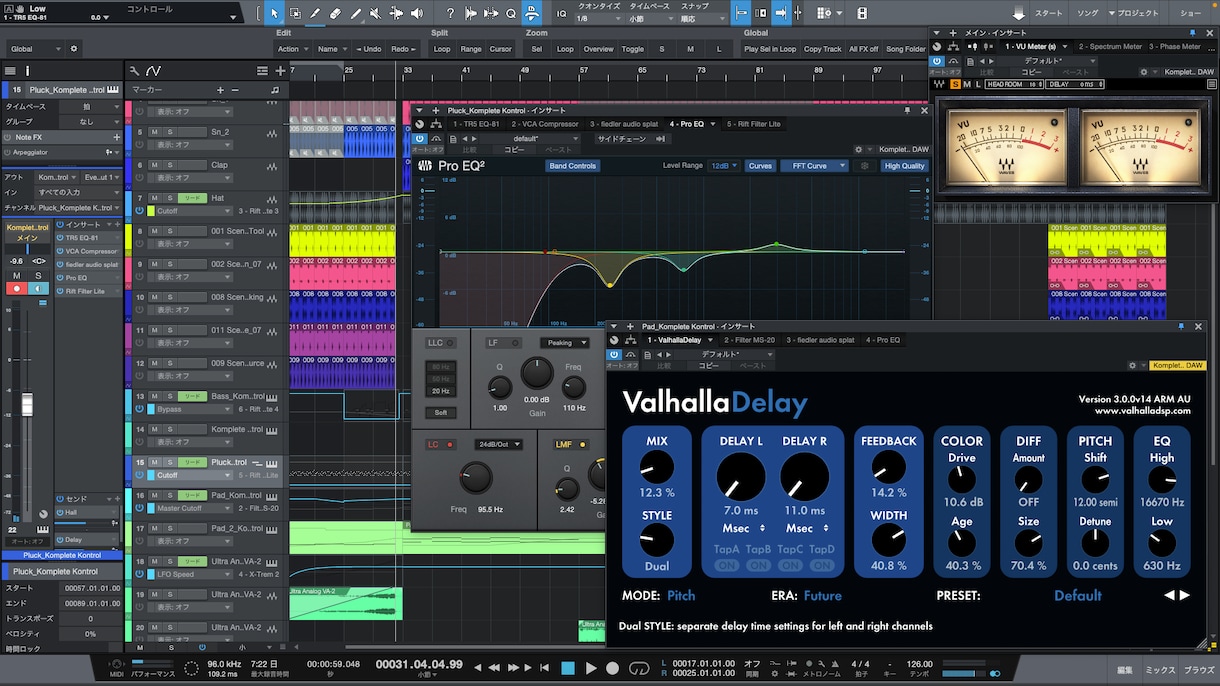This screenshot has height=686, width=1220.
Task: Toggle High Quality in Pro EQ
Action: [x=904, y=166]
